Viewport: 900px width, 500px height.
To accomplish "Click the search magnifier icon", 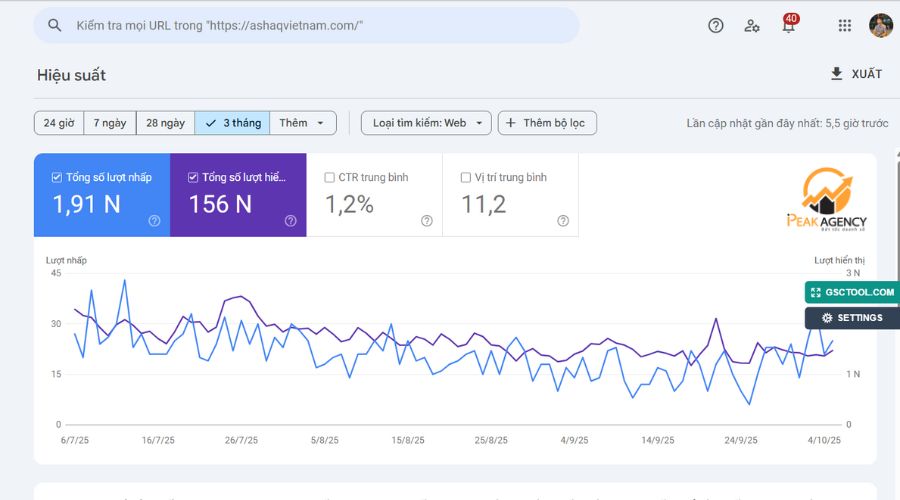I will click(55, 26).
